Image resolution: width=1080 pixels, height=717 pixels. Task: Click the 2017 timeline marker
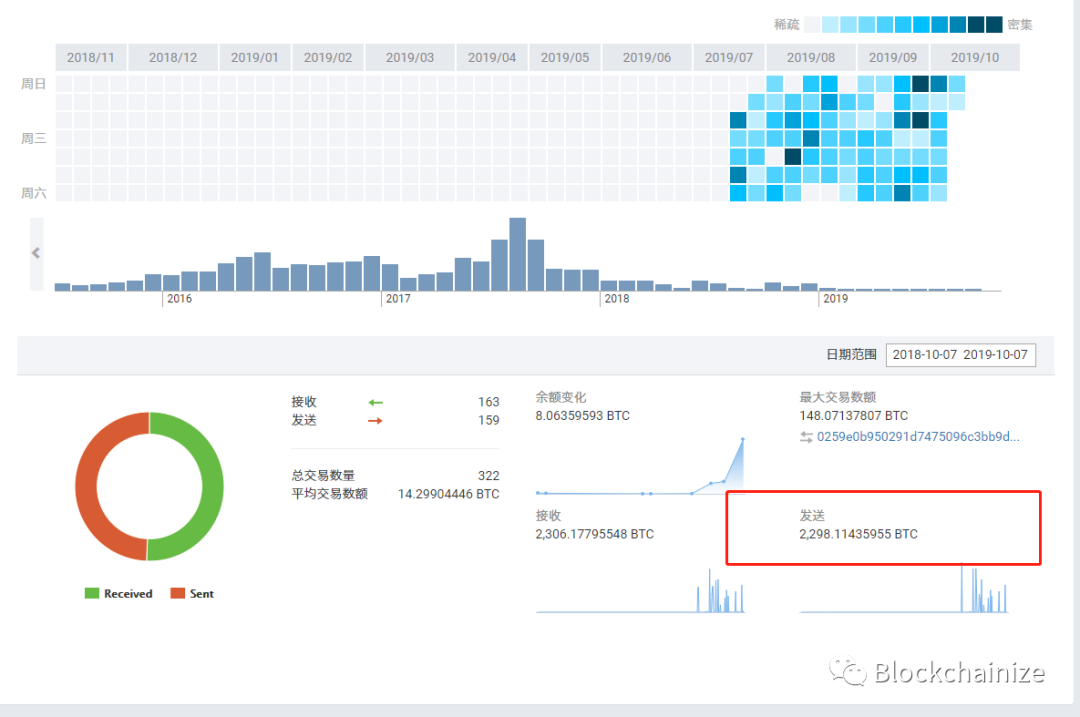tap(398, 299)
